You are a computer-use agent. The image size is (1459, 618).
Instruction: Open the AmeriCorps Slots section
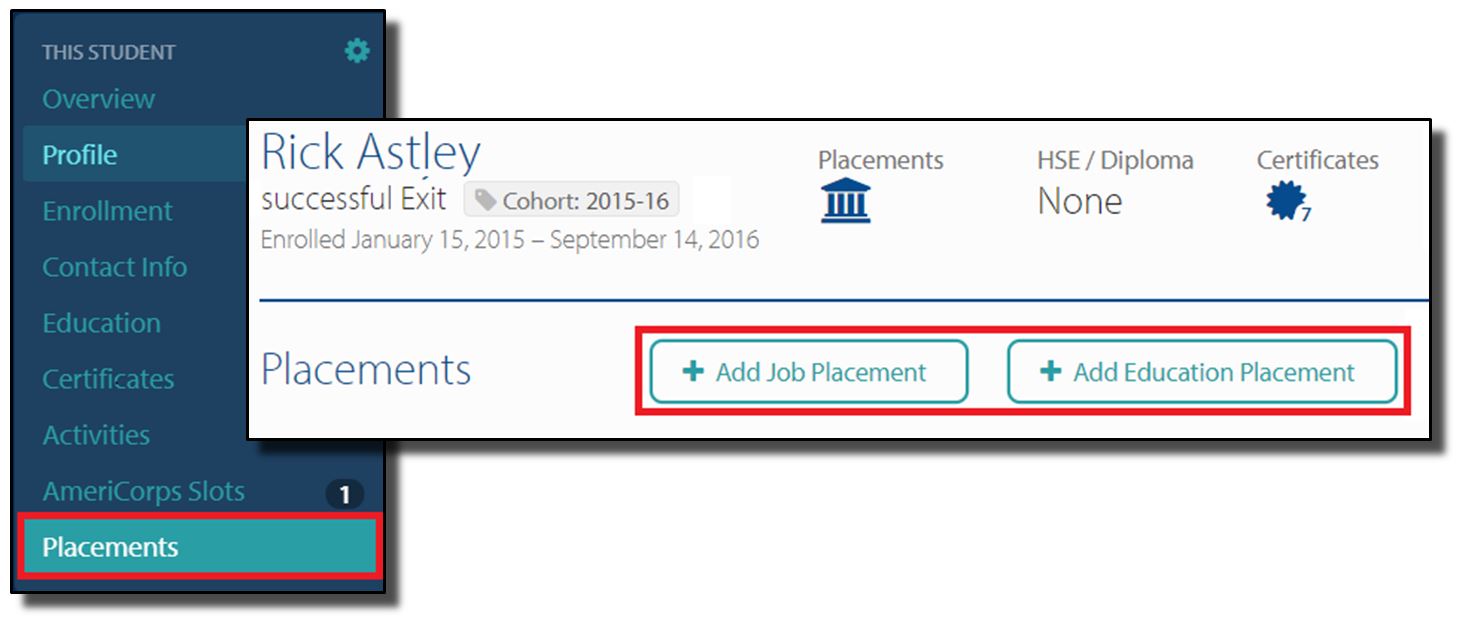pos(143,491)
